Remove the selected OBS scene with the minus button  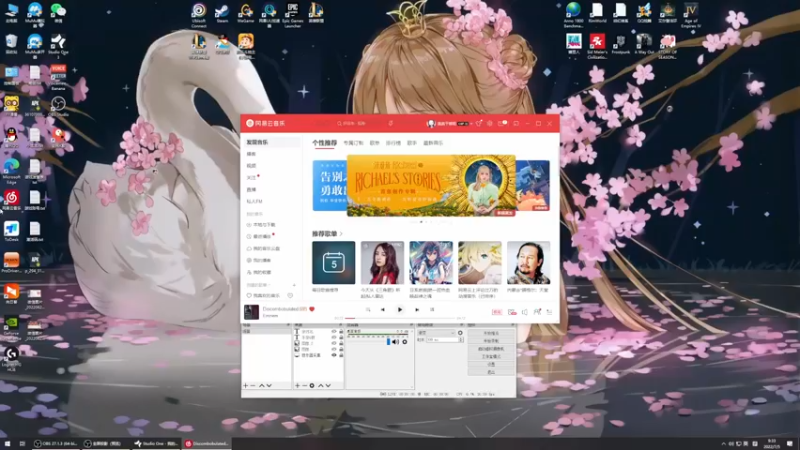(x=253, y=386)
